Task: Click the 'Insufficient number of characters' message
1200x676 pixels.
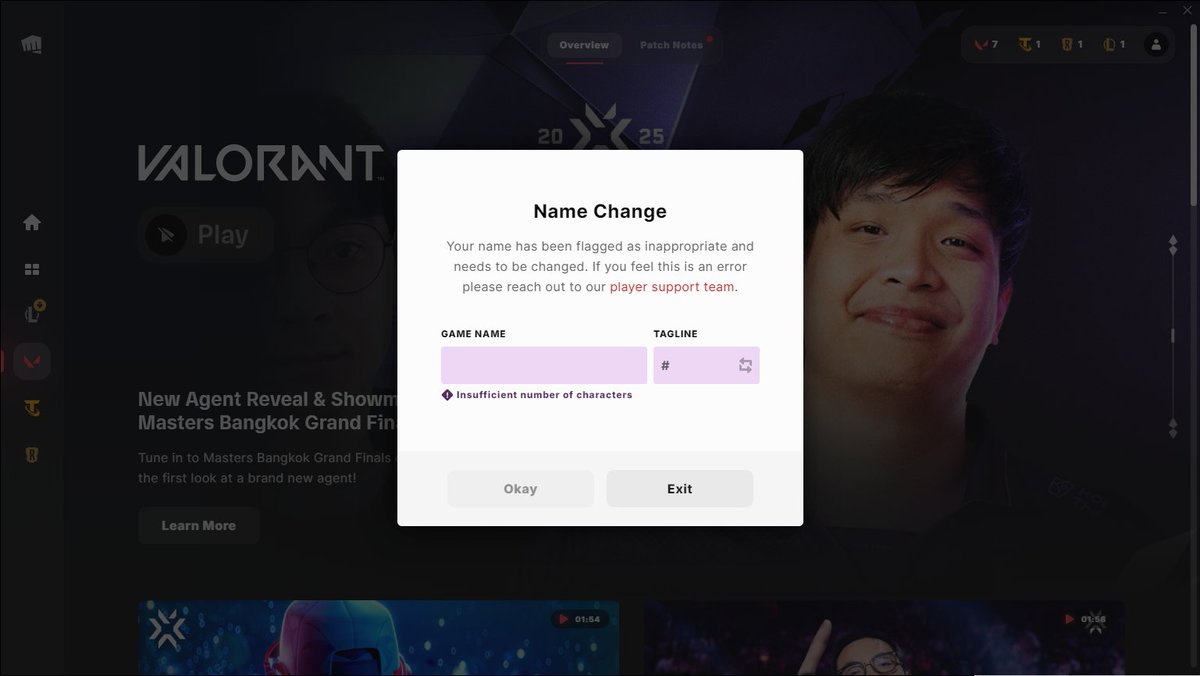Action: (x=544, y=395)
